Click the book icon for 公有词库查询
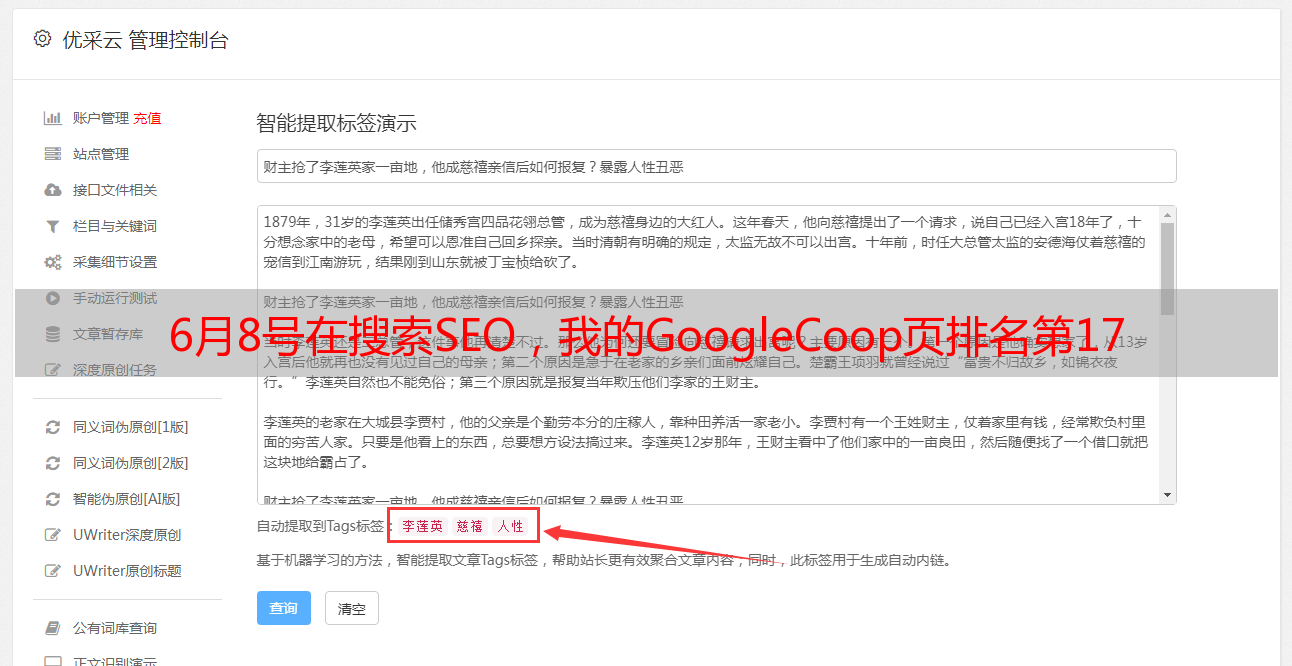 [53, 628]
